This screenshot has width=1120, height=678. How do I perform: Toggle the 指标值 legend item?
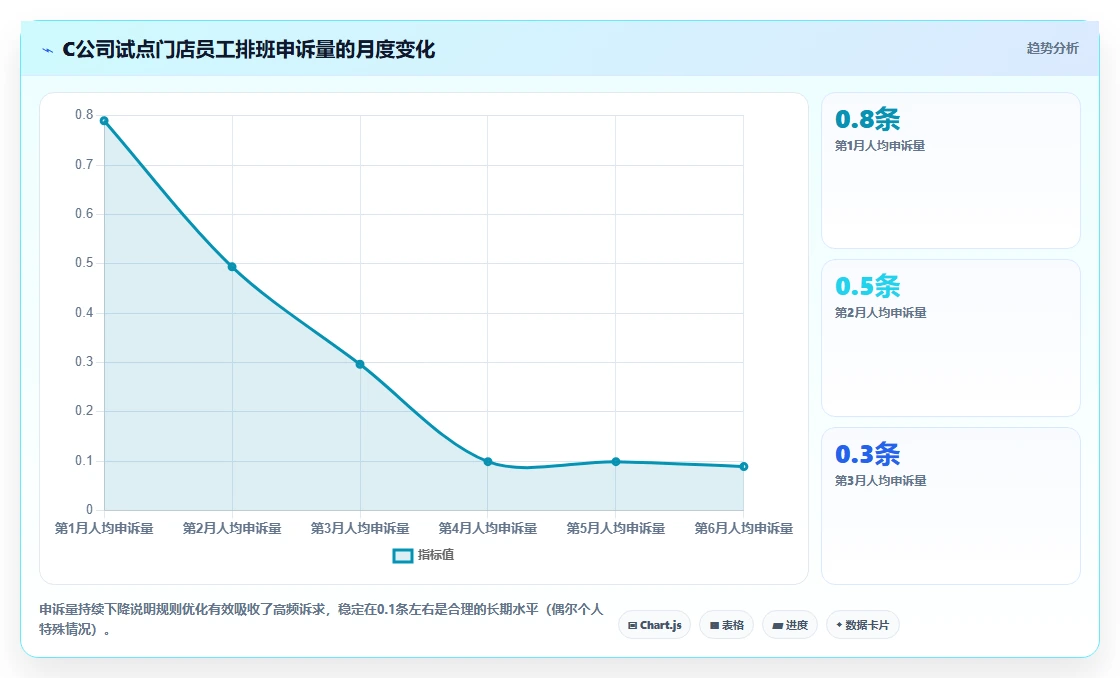pyautogui.click(x=424, y=555)
